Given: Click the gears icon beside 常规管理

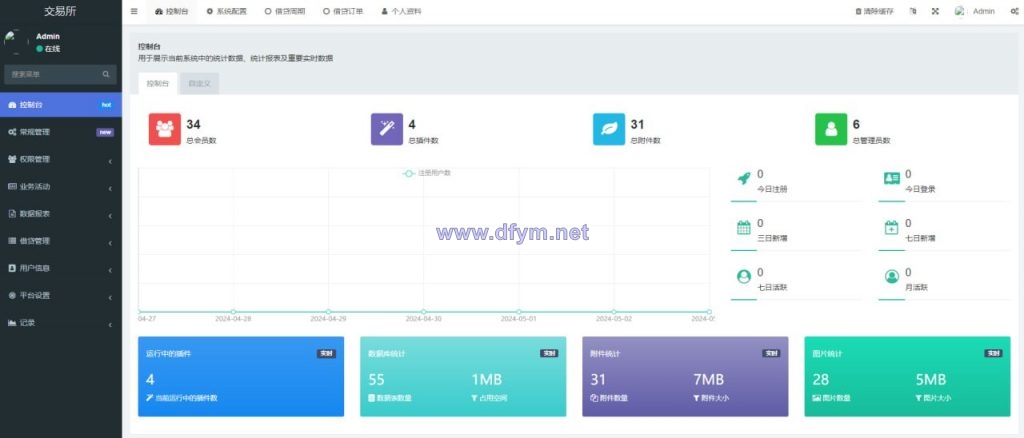Looking at the screenshot, I should [12, 132].
